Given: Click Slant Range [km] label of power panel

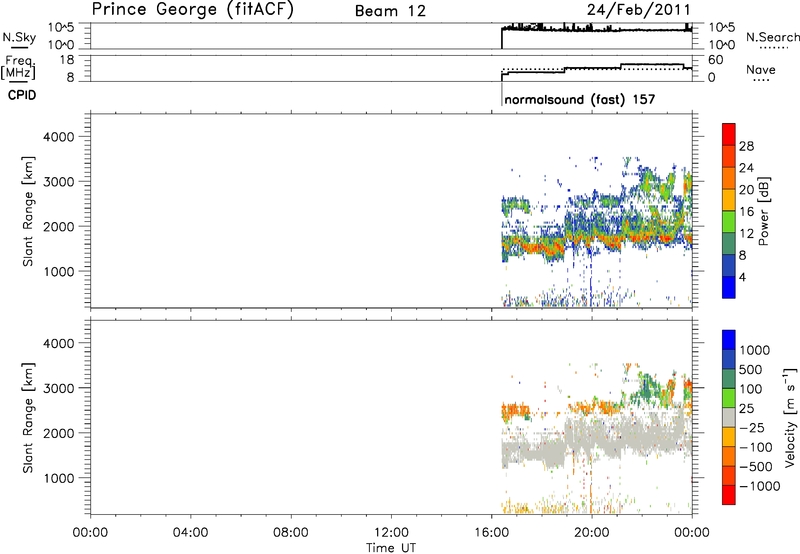Looking at the screenshot, I should 28,211.
